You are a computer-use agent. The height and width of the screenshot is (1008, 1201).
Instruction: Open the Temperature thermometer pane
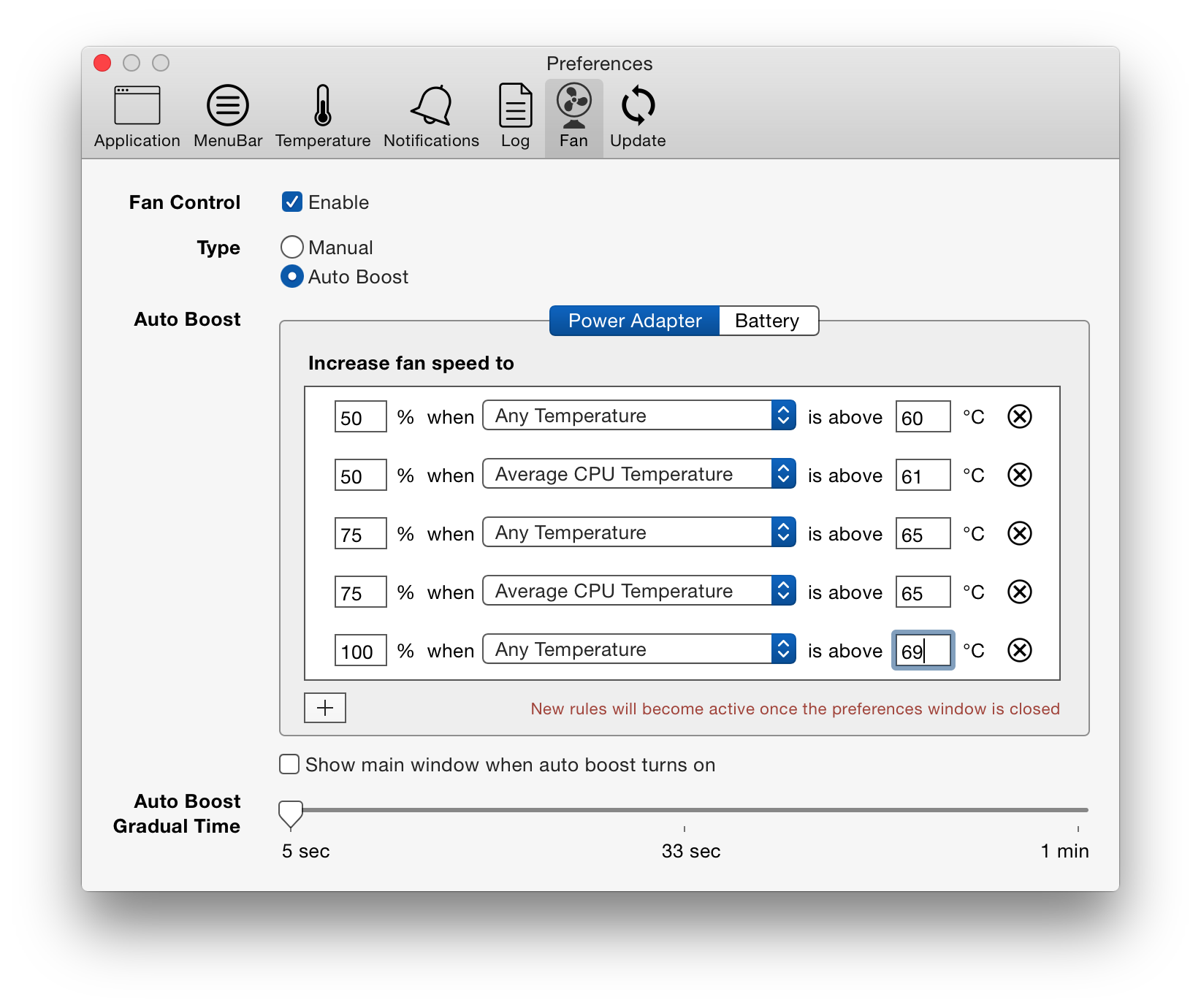[x=323, y=118]
